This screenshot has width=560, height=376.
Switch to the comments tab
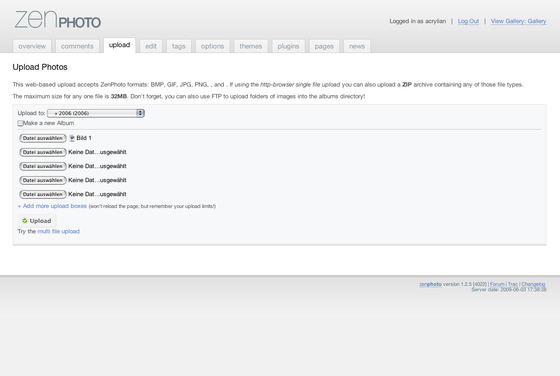point(77,46)
